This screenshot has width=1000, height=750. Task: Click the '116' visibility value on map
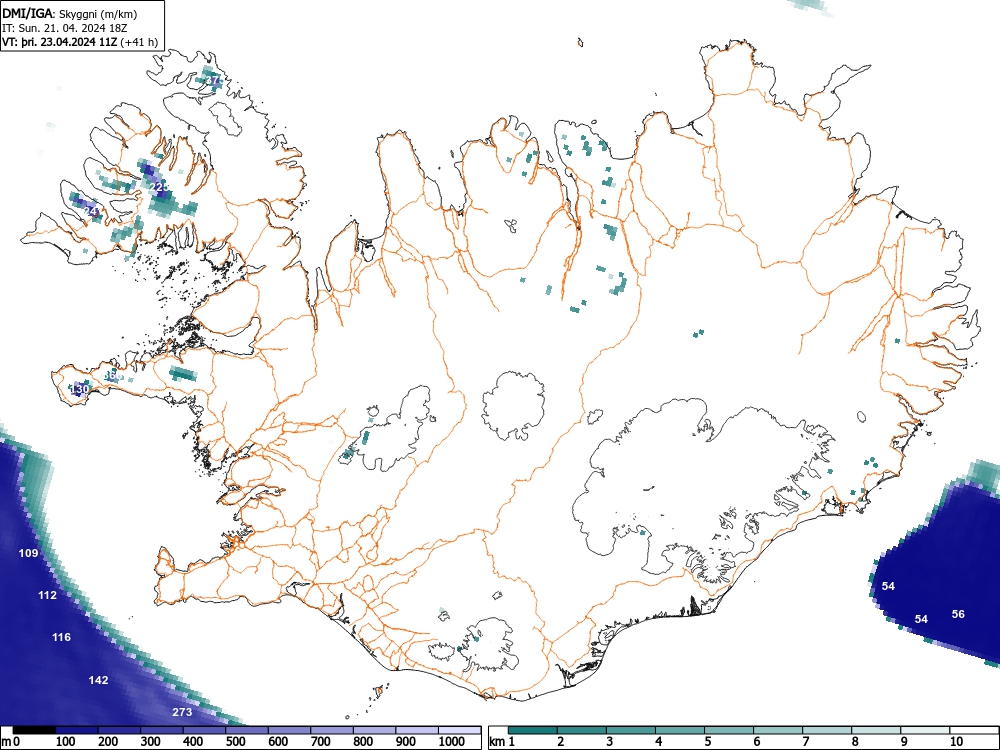tap(61, 637)
